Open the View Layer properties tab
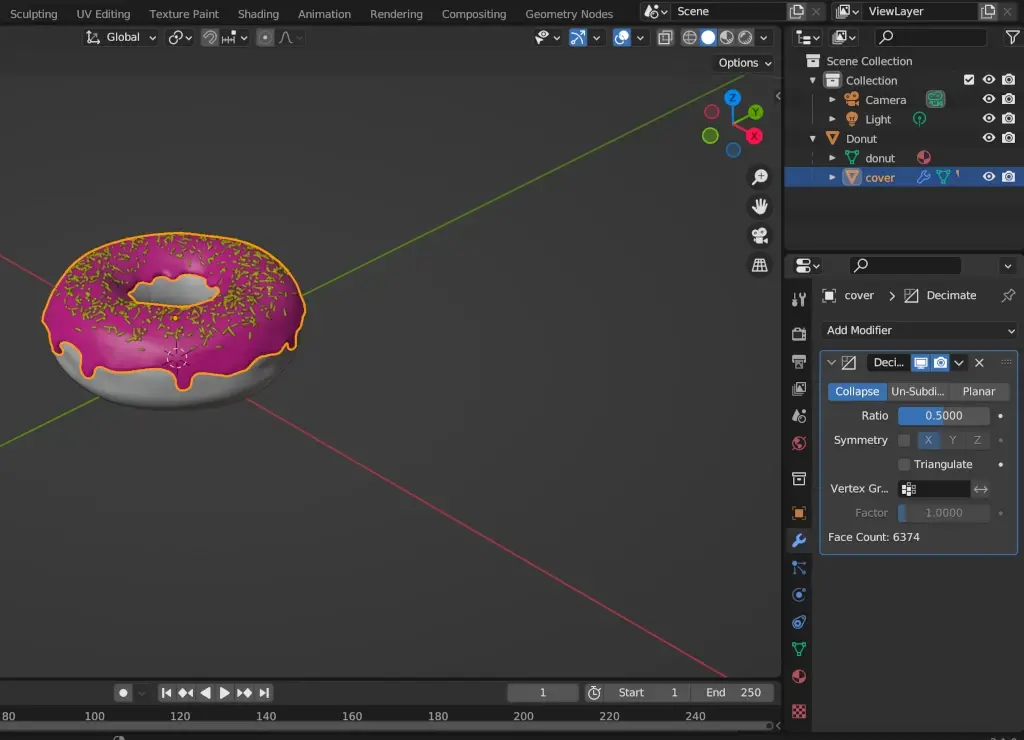Screen dimensions: 1024x740 tap(799, 389)
